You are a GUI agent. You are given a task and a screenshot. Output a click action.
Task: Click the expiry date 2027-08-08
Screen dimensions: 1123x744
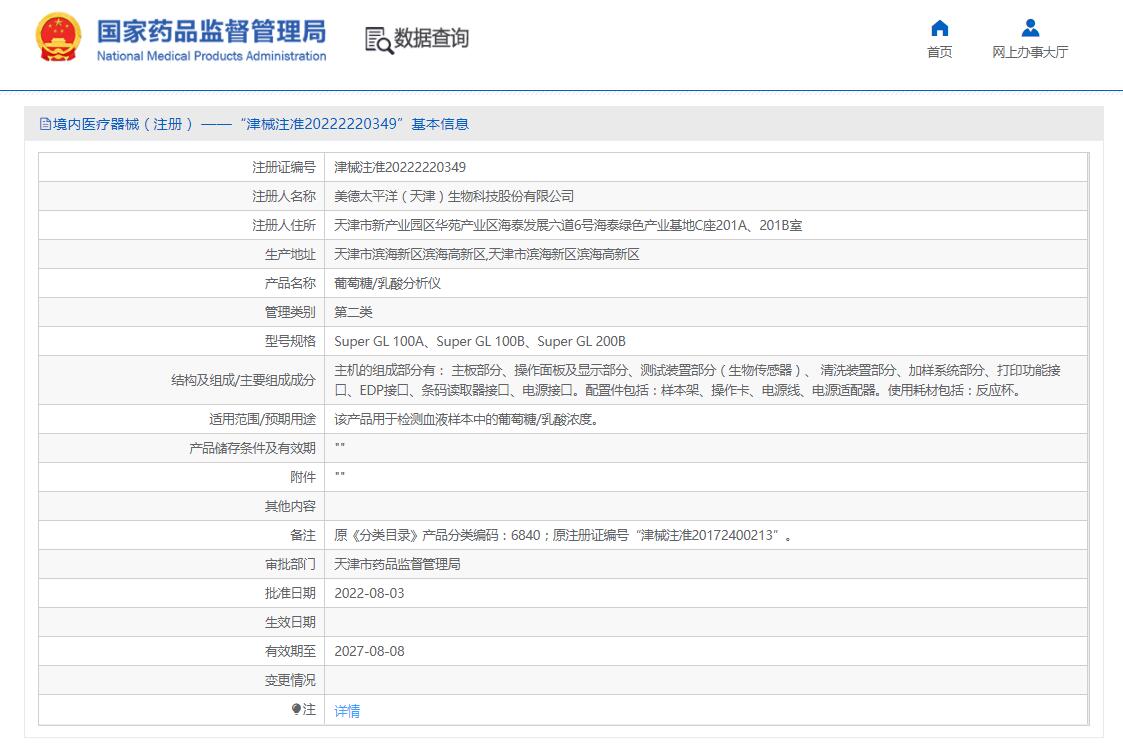[x=369, y=651]
